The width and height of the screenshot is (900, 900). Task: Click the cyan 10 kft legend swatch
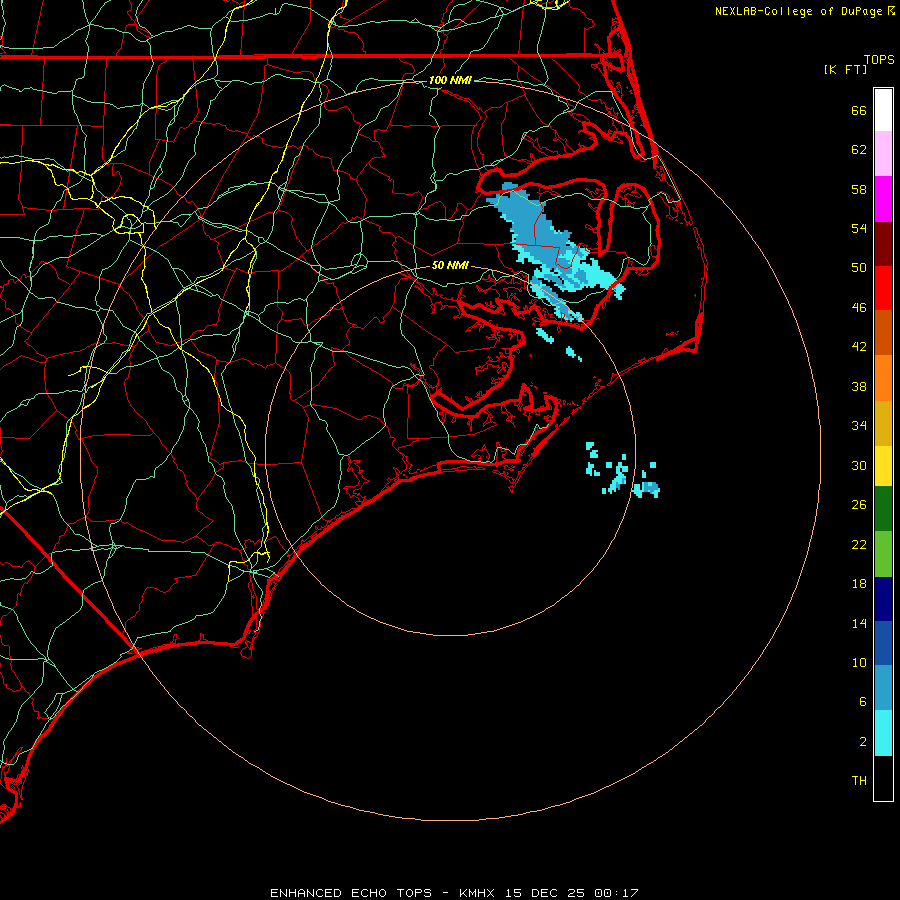(883, 733)
